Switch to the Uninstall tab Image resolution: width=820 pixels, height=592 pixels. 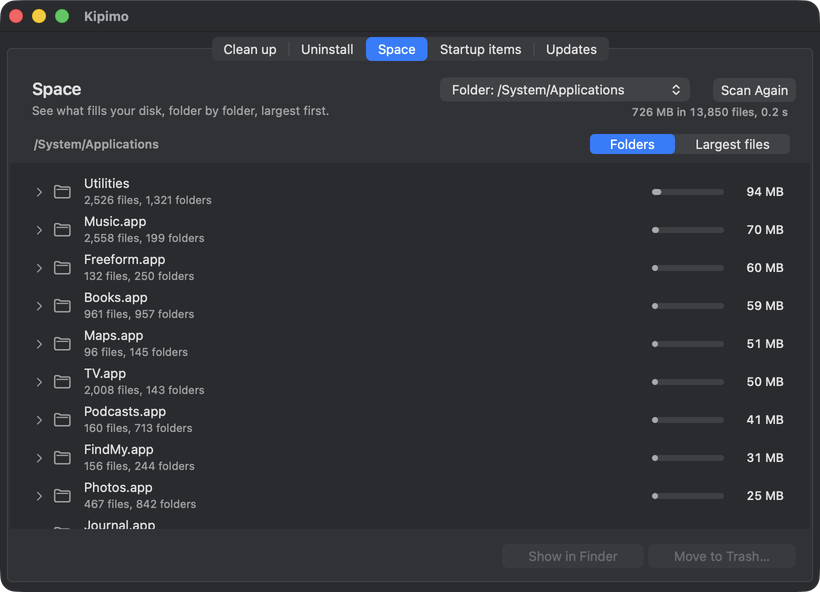click(x=327, y=49)
